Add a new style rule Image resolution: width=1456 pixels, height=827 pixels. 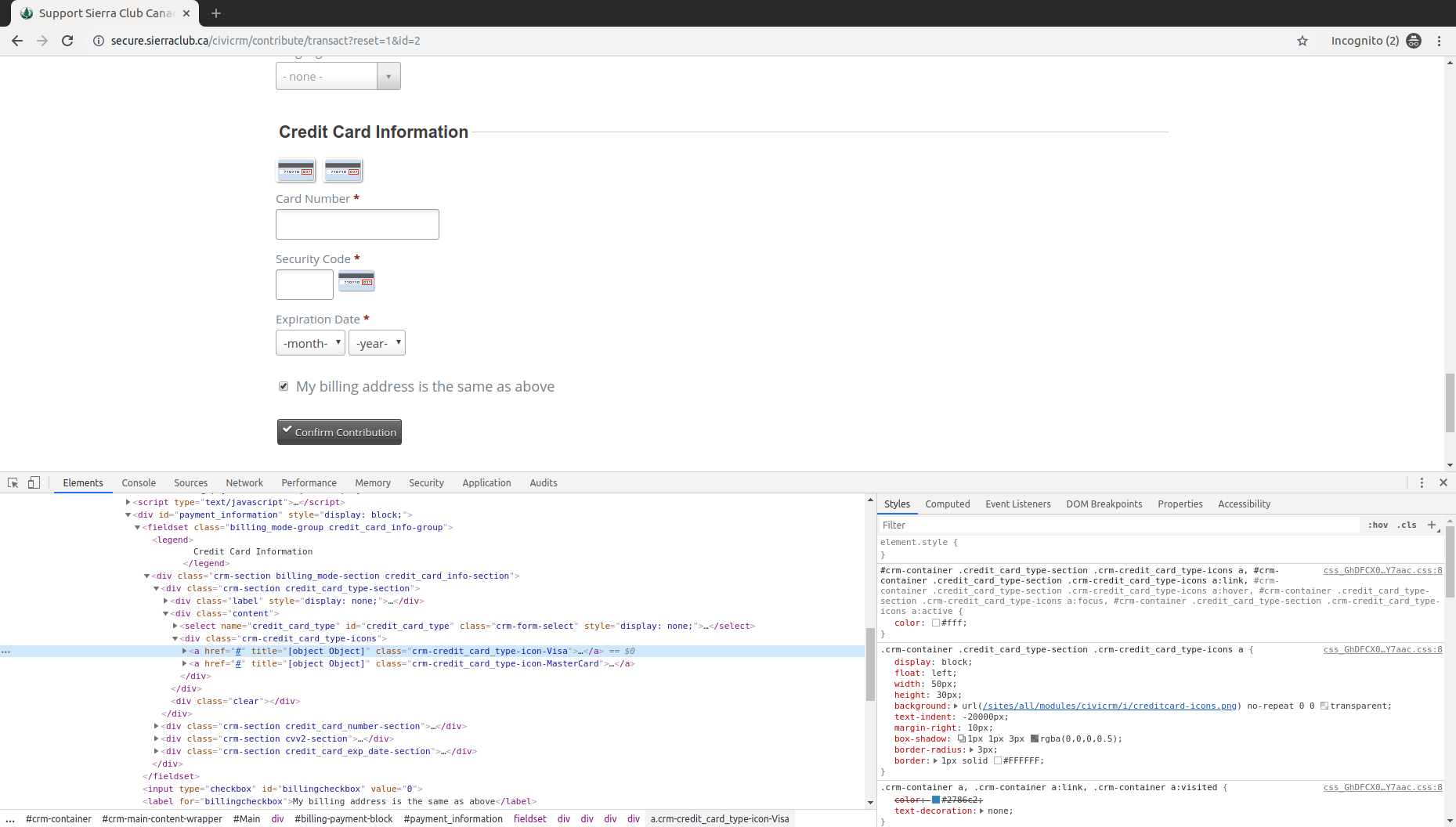[1432, 525]
